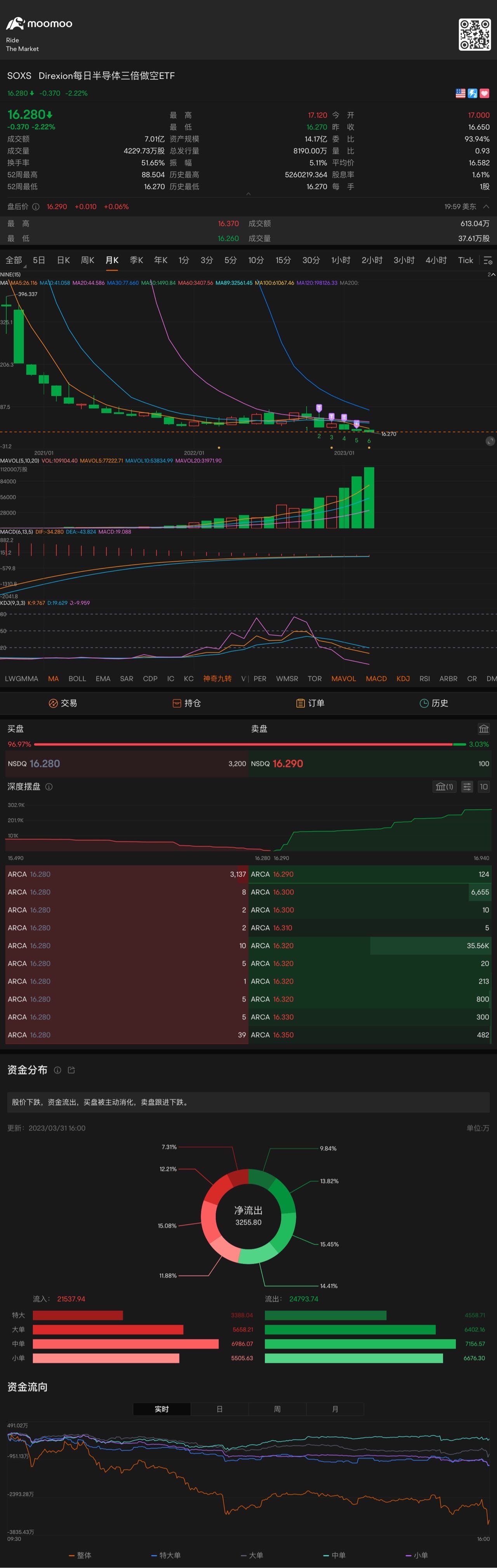
Task: Open the exchange filter (1) dropdown
Action: point(444,787)
